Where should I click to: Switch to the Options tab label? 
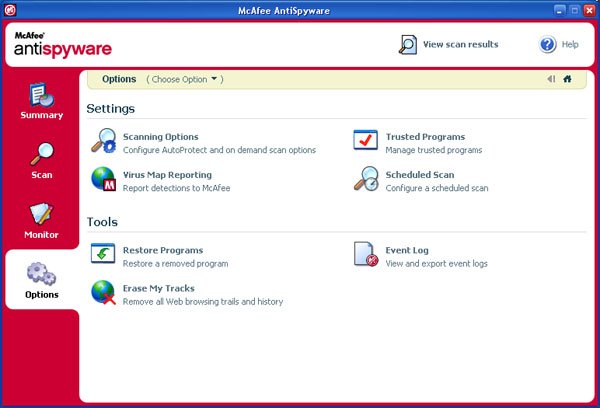click(x=42, y=295)
